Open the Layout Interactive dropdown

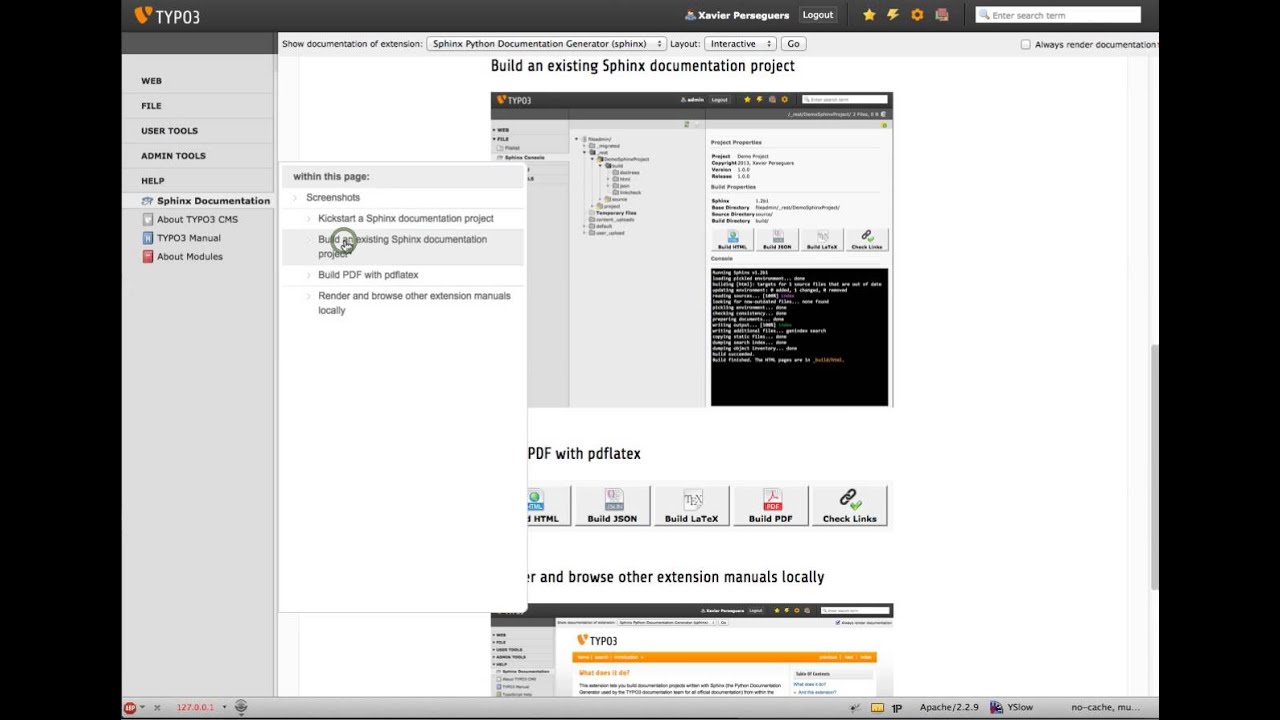click(740, 44)
